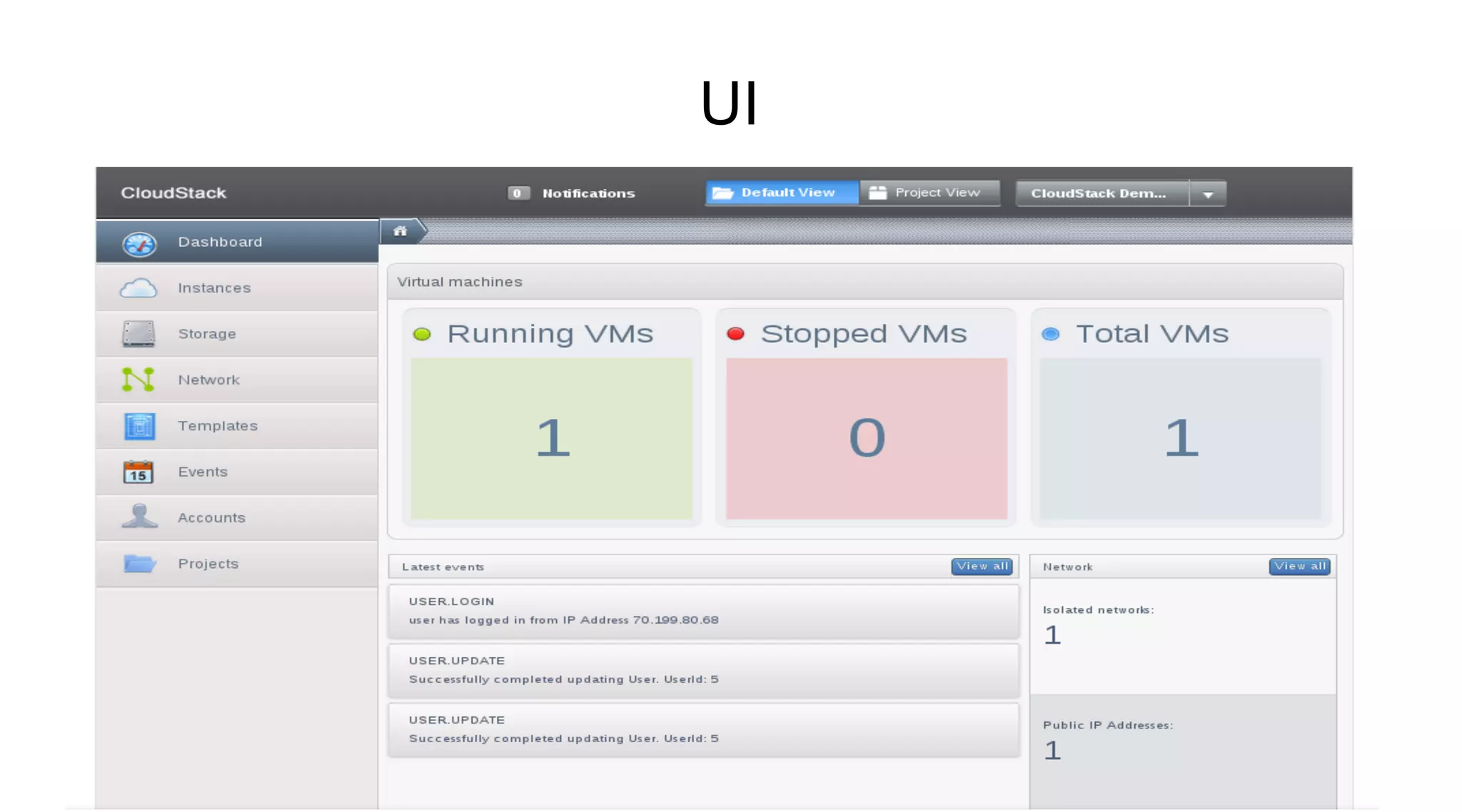Select the last USER.UPDATE event entry
The image size is (1462, 812).
[704, 729]
